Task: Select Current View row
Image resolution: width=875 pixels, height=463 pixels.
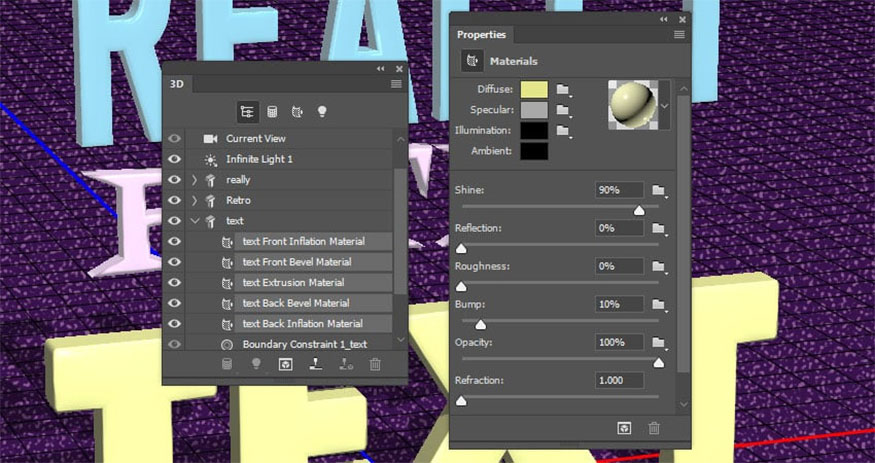Action: coord(289,138)
